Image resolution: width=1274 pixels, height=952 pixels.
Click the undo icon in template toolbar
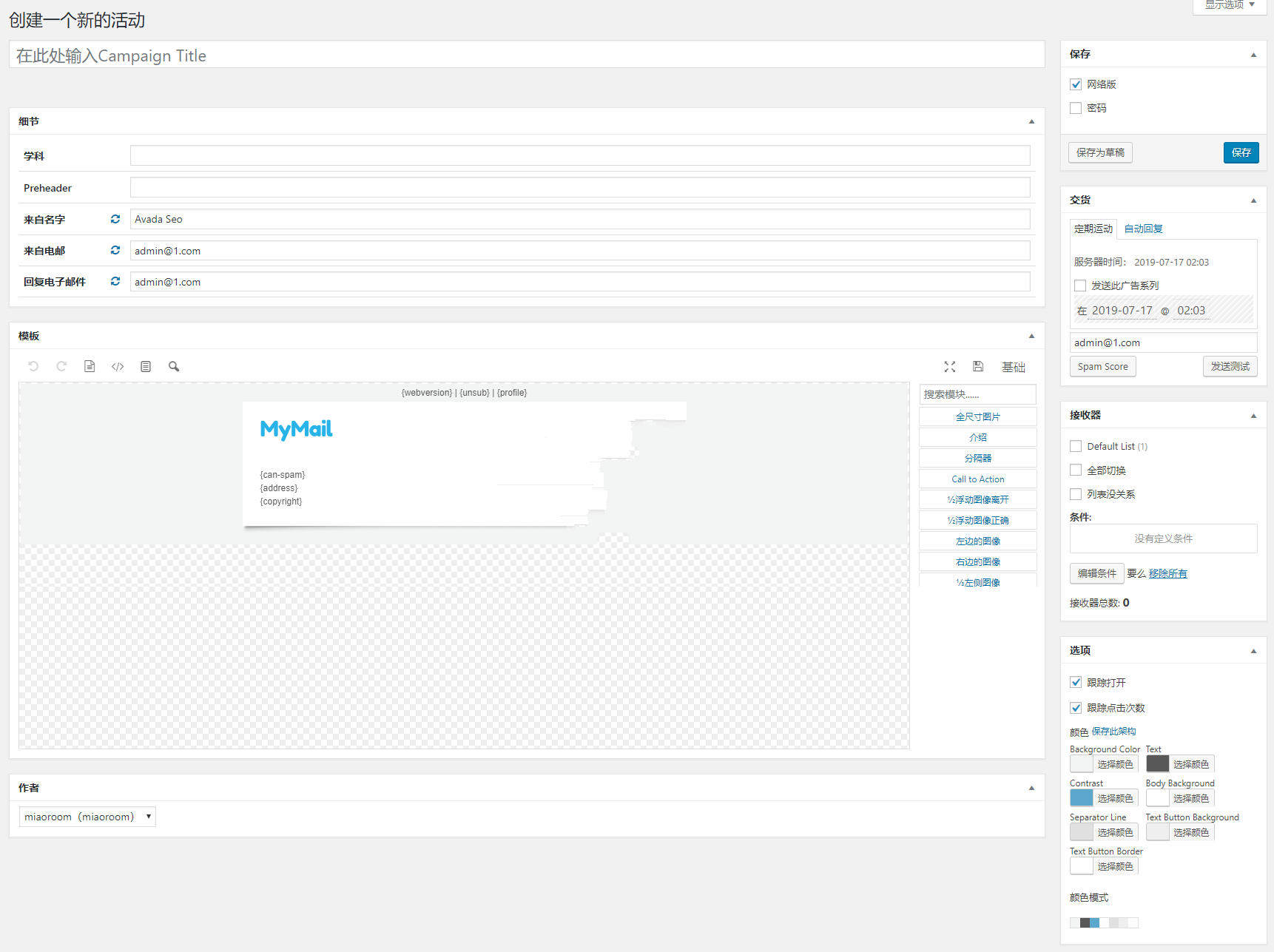tap(33, 366)
